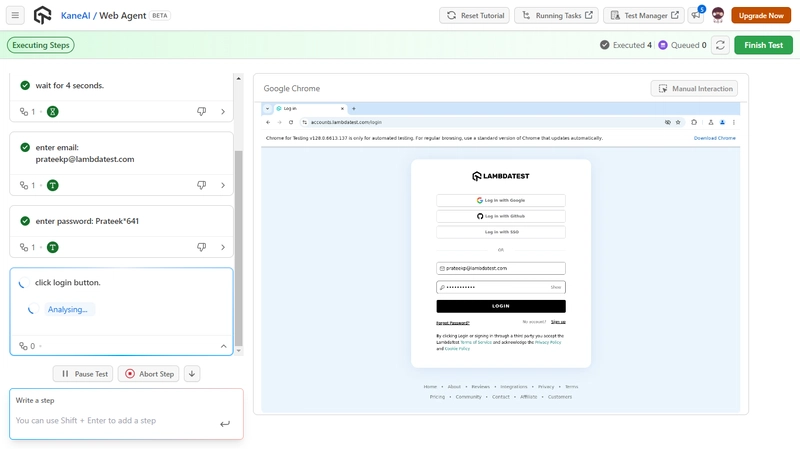Image resolution: width=800 pixels, height=449 pixels.
Task: Click the password field
Action: point(501,287)
